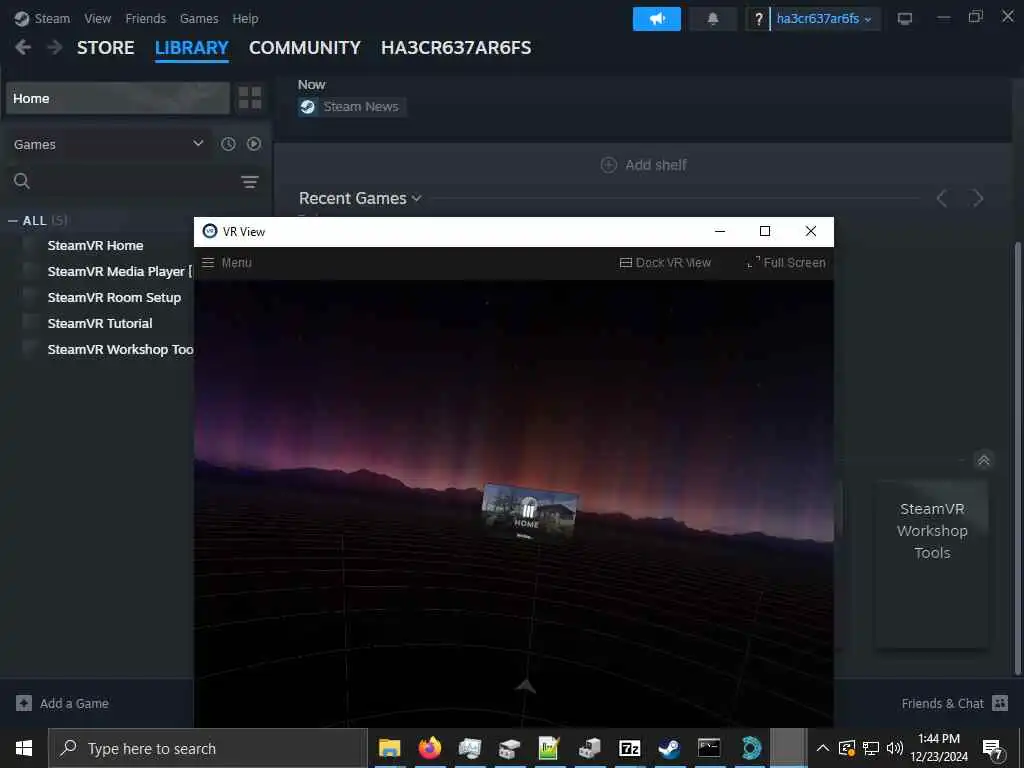This screenshot has height=768, width=1024.
Task: Open File Explorer from taskbar
Action: click(x=389, y=748)
